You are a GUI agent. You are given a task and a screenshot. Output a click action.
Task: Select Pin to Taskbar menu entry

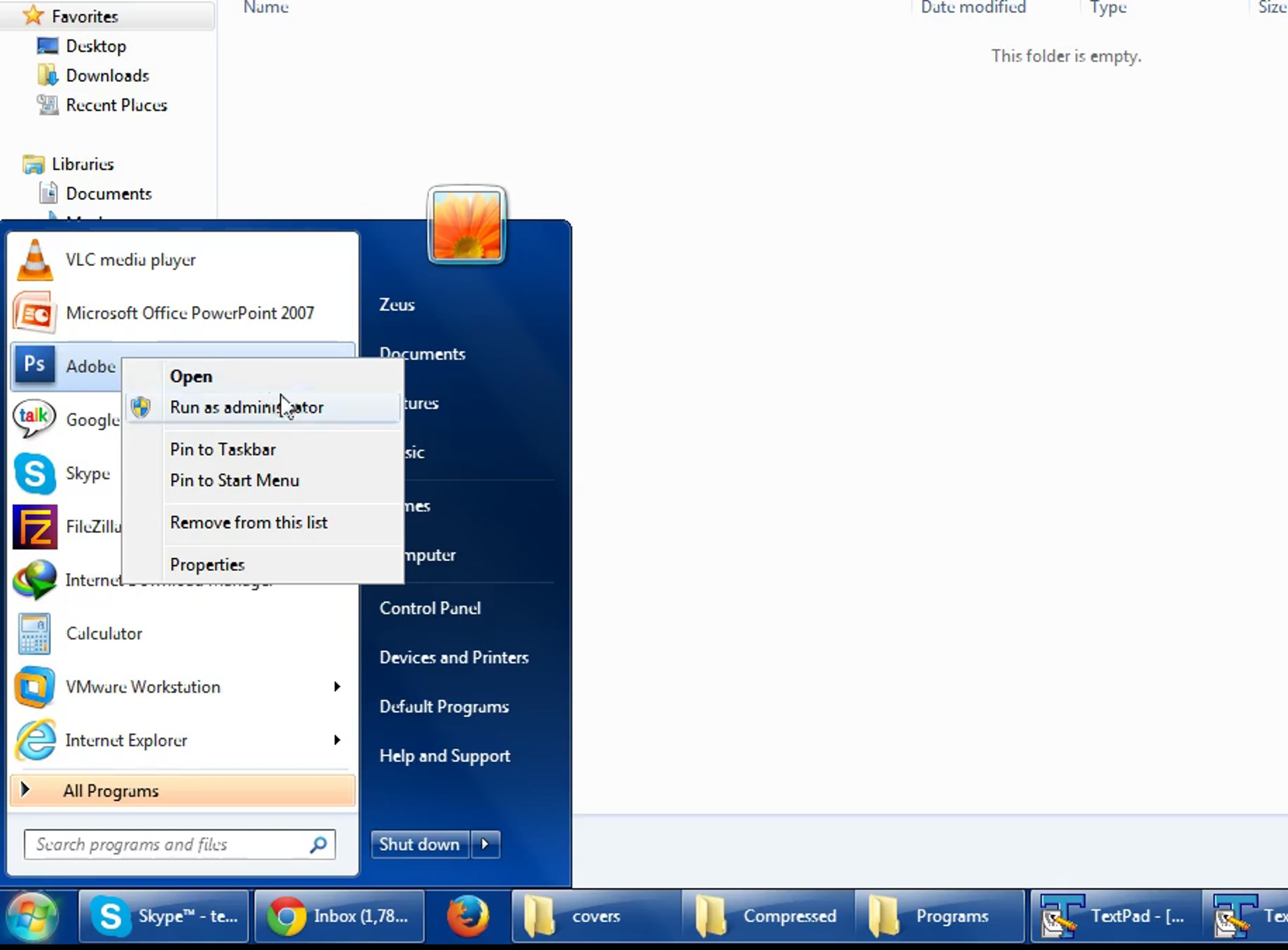coord(223,450)
